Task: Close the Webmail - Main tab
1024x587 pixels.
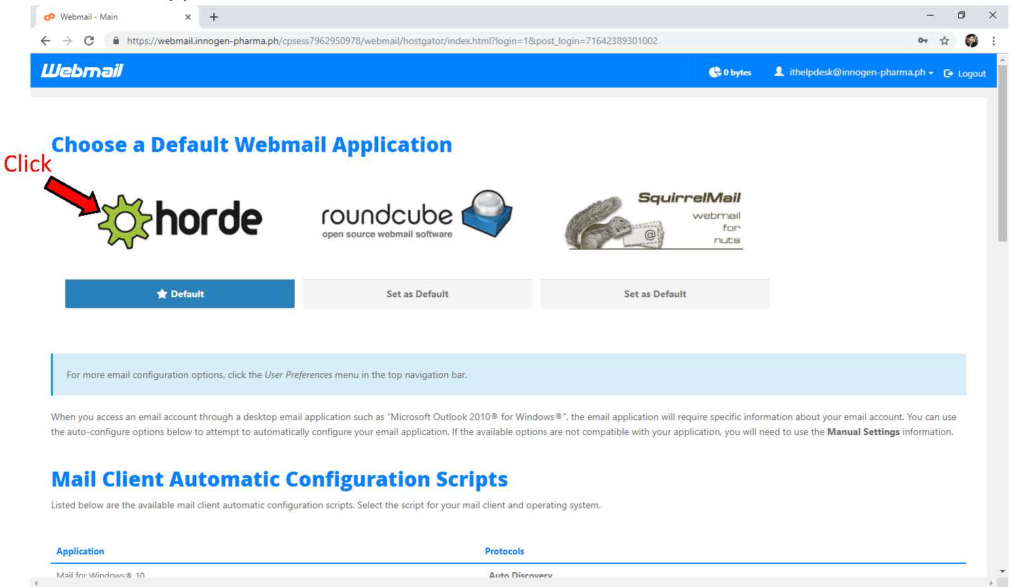Action: coord(188,17)
